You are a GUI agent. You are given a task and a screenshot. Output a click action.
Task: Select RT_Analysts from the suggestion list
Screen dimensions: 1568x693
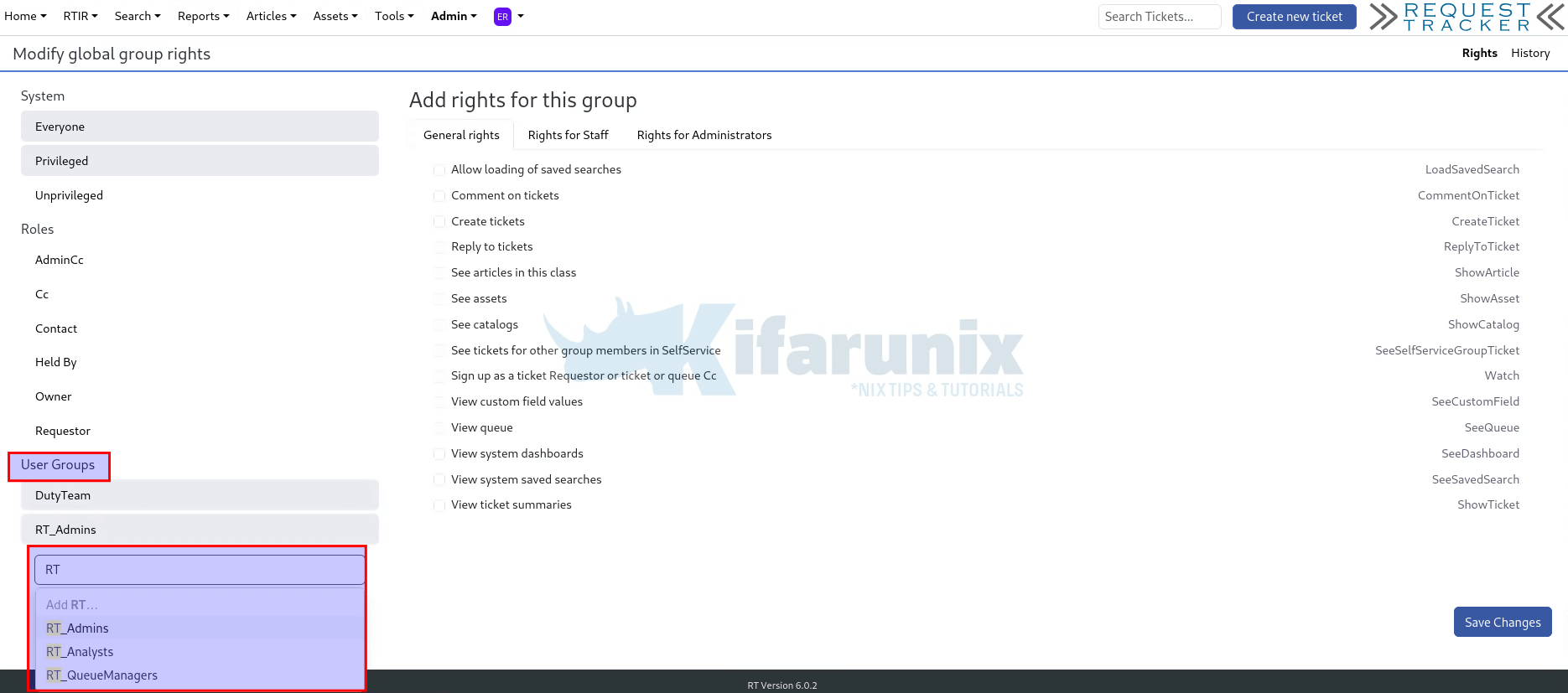click(x=80, y=652)
